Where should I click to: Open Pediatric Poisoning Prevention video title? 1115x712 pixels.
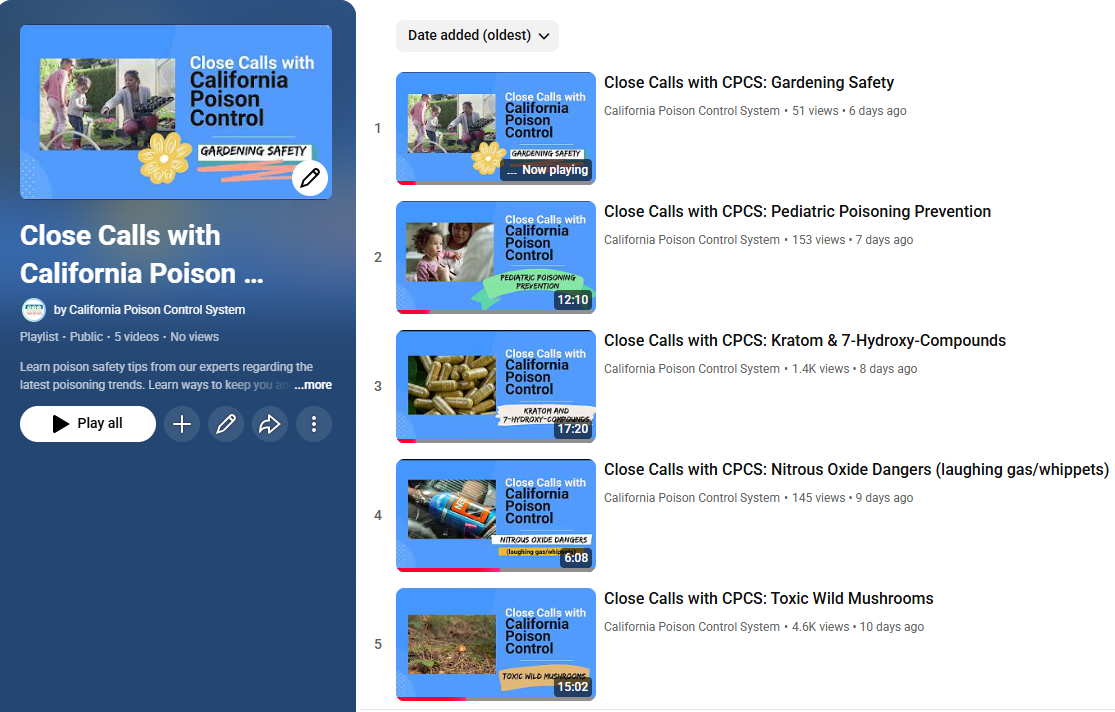tap(797, 211)
